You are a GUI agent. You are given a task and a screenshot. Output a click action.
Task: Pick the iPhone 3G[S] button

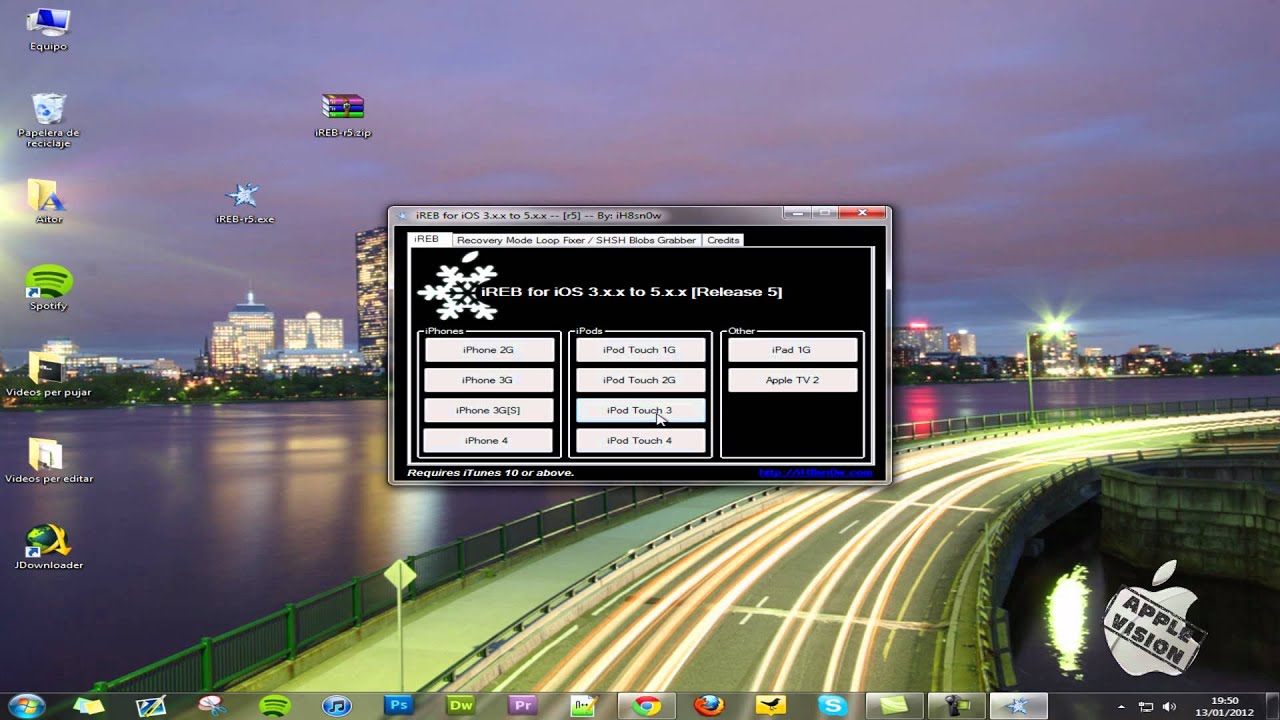tap(489, 410)
